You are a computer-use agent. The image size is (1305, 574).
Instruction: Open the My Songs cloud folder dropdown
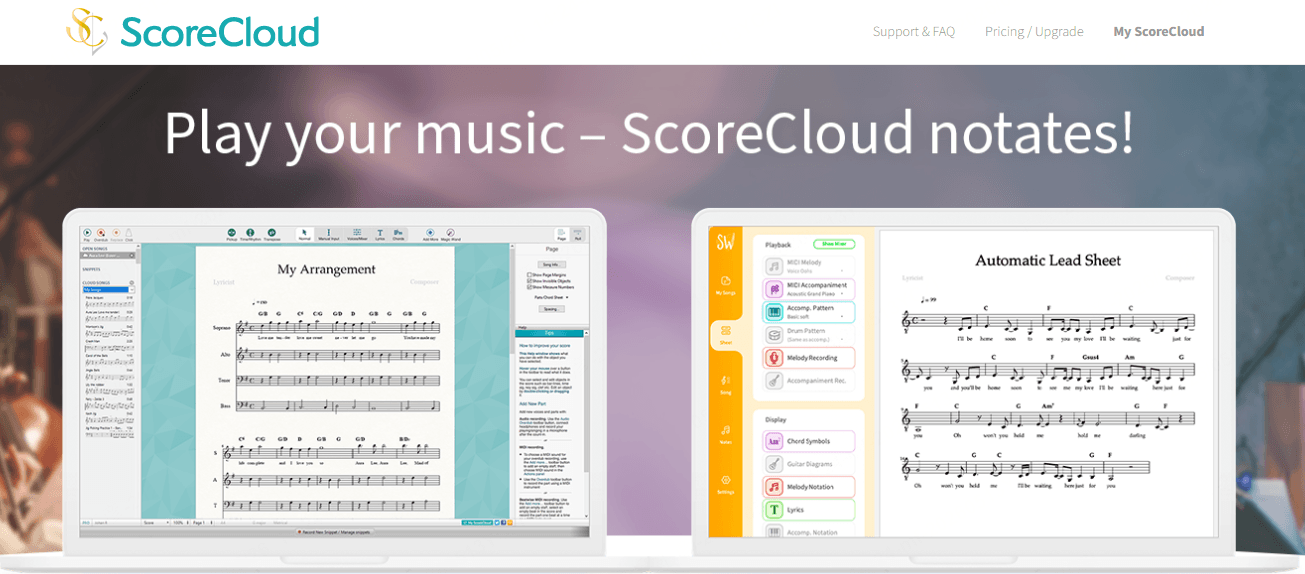pos(108,290)
